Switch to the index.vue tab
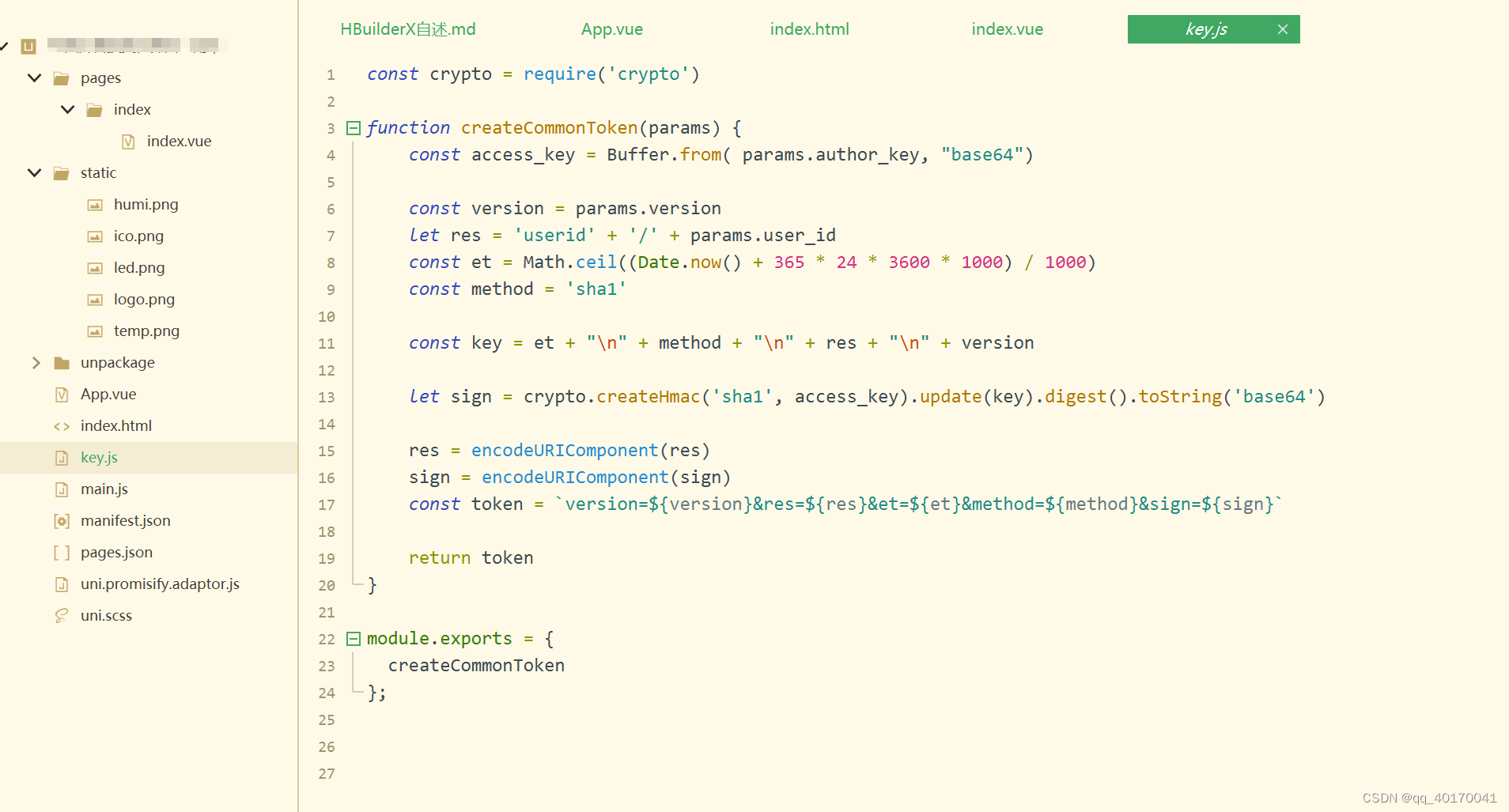This screenshot has width=1509, height=812. click(x=1008, y=29)
